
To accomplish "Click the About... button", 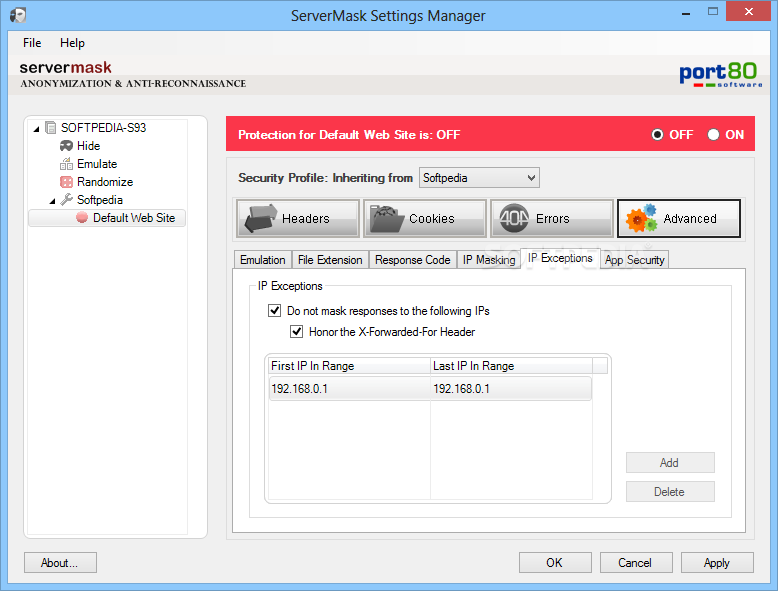I will tap(60, 563).
